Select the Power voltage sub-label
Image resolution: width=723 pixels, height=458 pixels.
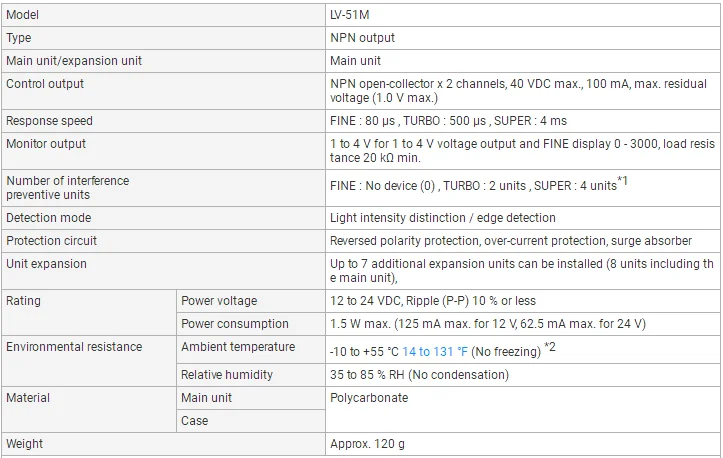[x=219, y=301]
